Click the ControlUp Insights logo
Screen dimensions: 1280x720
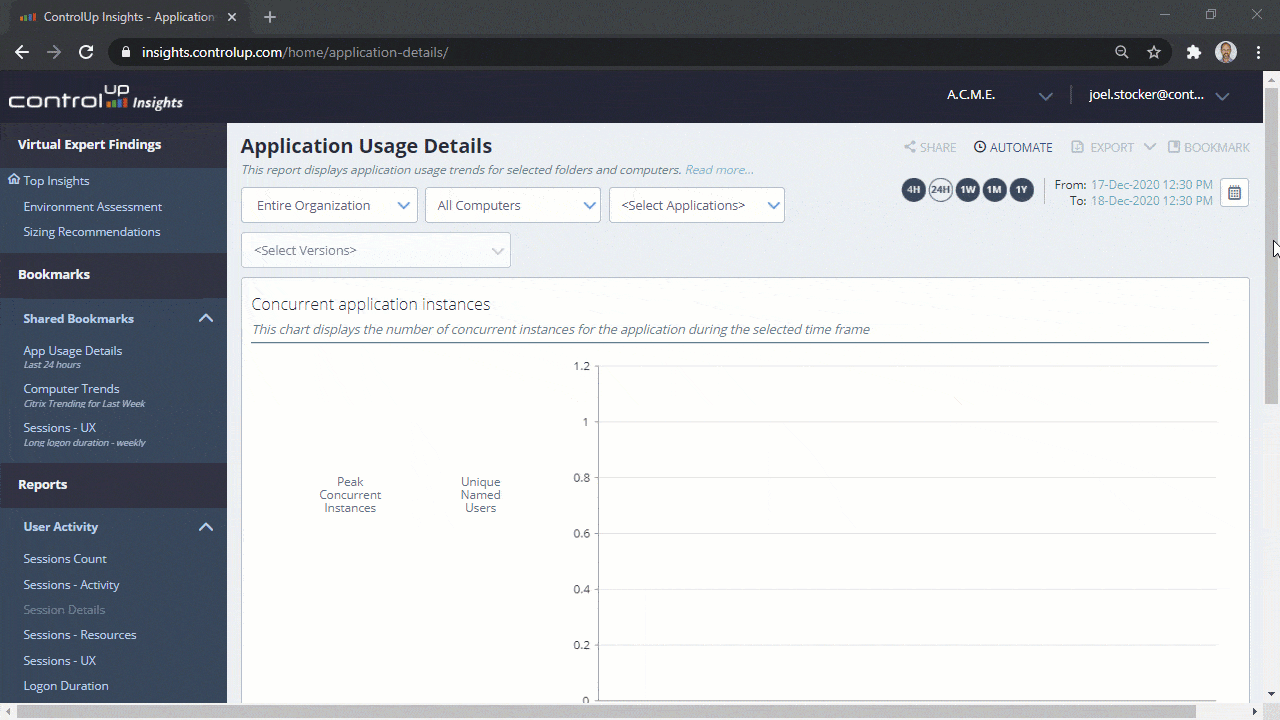[x=96, y=98]
